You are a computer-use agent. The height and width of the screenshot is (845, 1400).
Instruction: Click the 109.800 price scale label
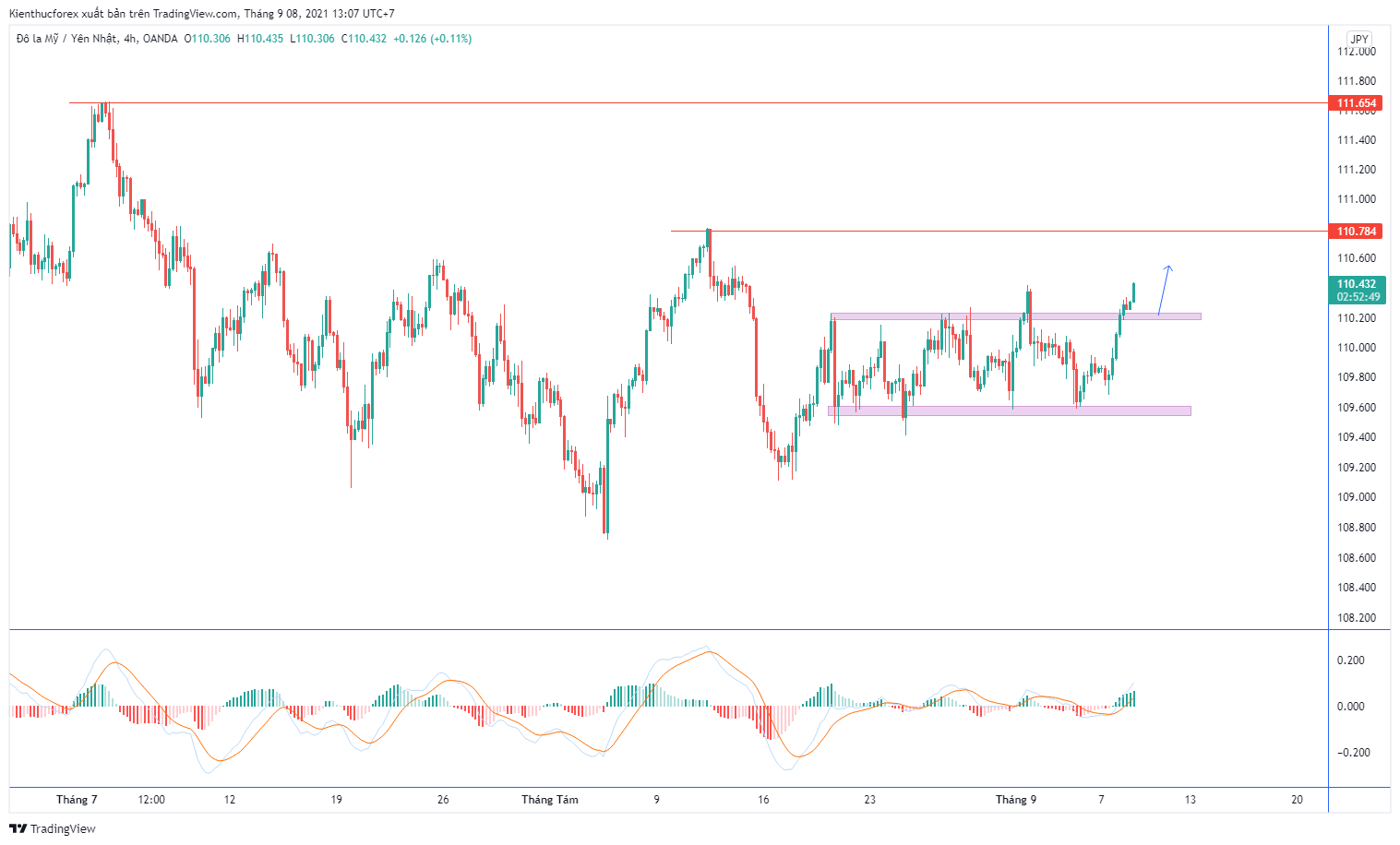click(1356, 377)
